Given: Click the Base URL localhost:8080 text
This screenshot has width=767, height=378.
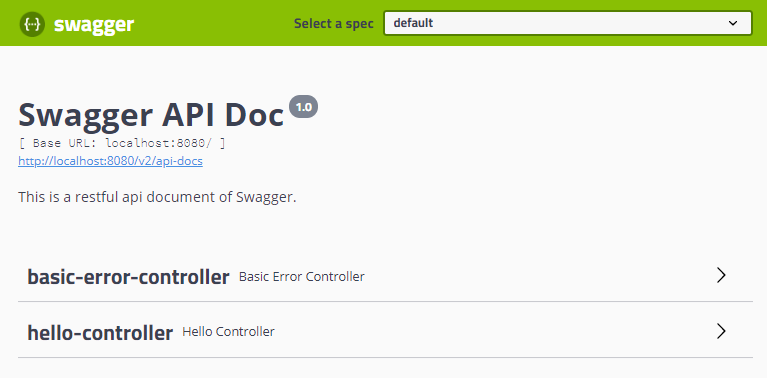Looking at the screenshot, I should (x=122, y=143).
